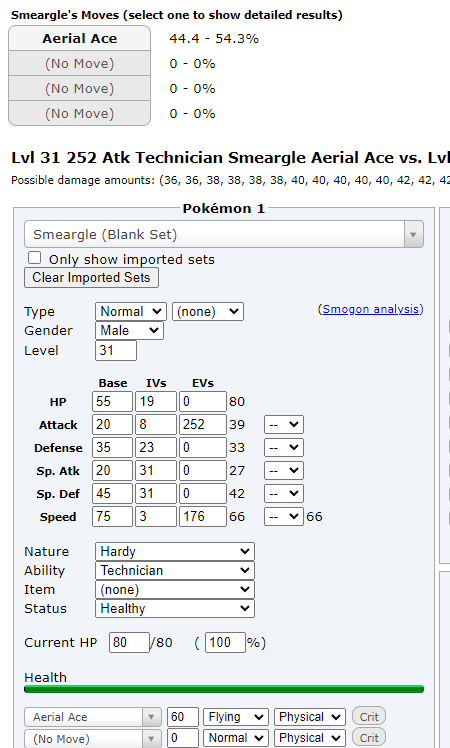Open the Item dropdown set to (none)
Image resolution: width=450 pixels, height=748 pixels.
point(175,590)
